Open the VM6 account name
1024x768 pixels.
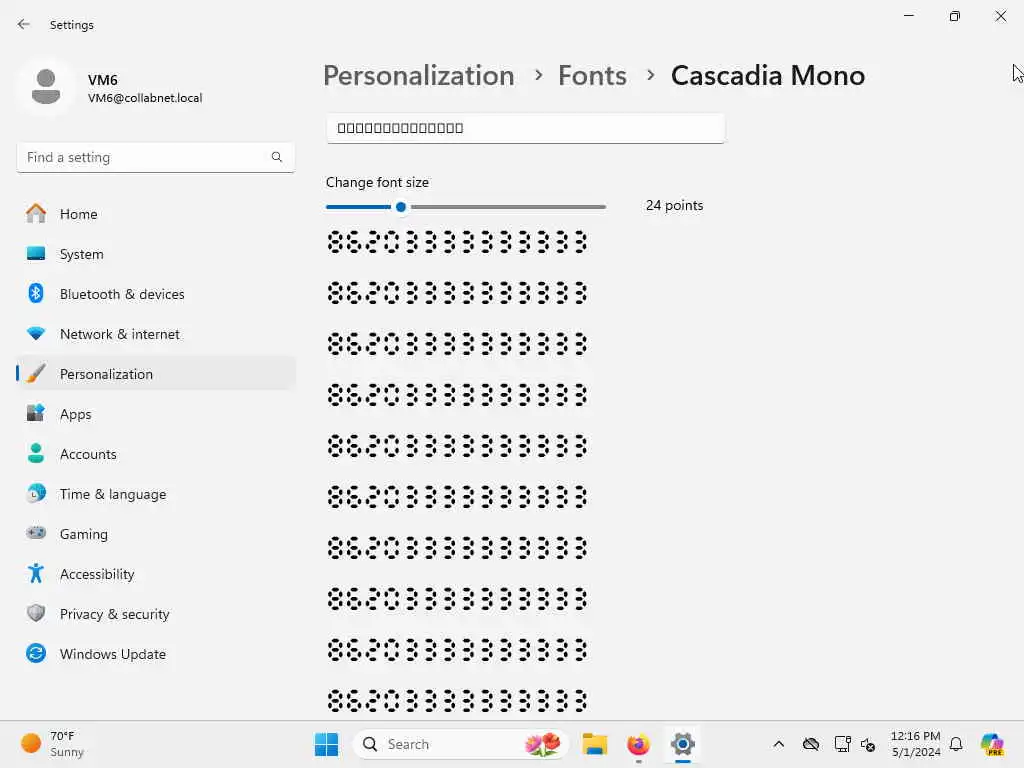click(x=103, y=80)
